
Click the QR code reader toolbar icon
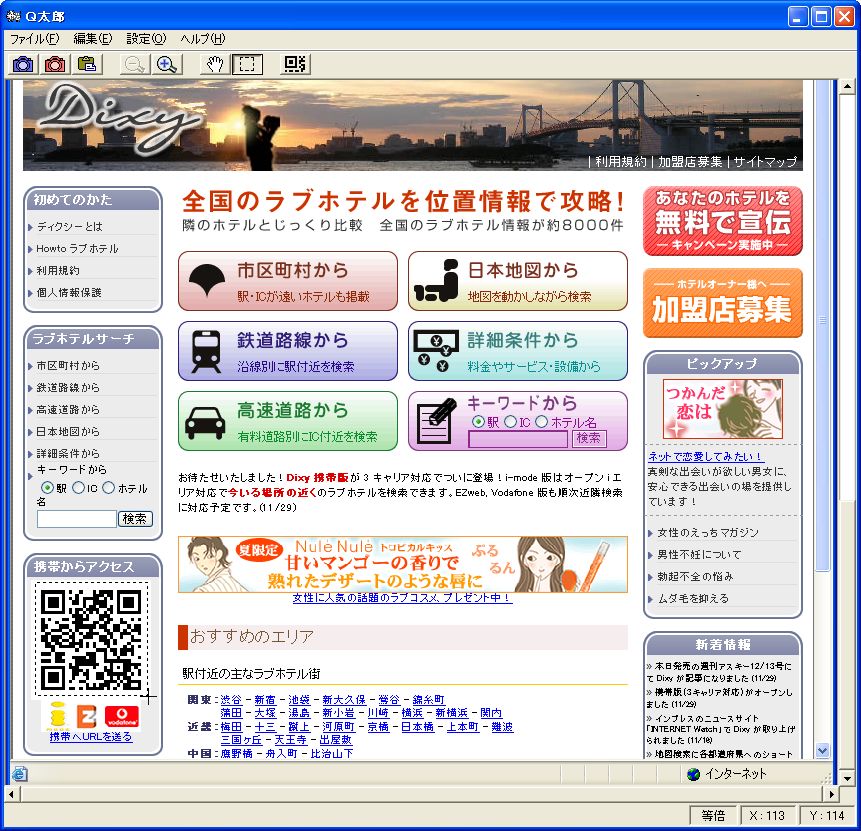coord(295,64)
